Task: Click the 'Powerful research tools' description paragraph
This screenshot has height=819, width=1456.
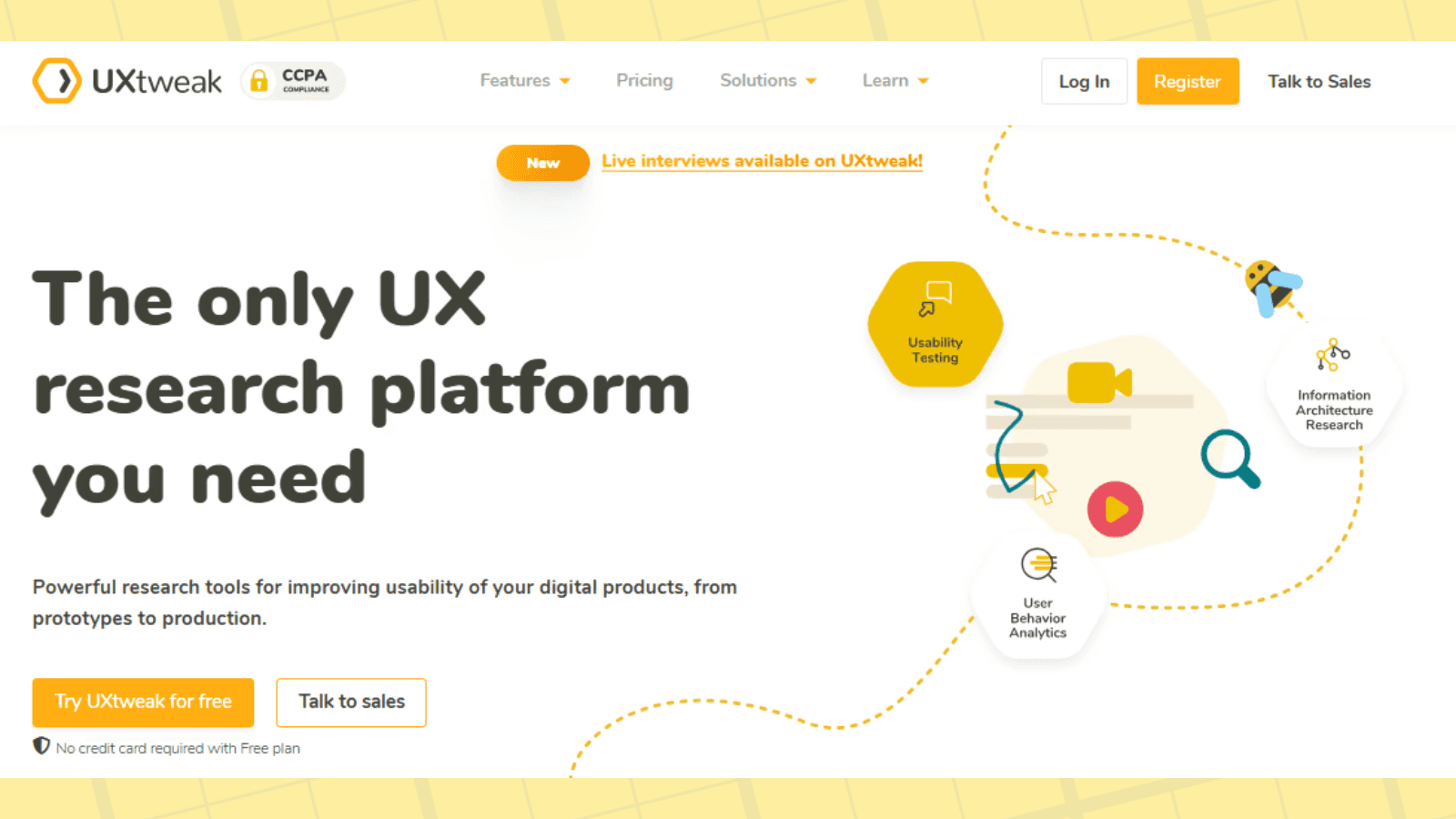Action: click(x=385, y=602)
